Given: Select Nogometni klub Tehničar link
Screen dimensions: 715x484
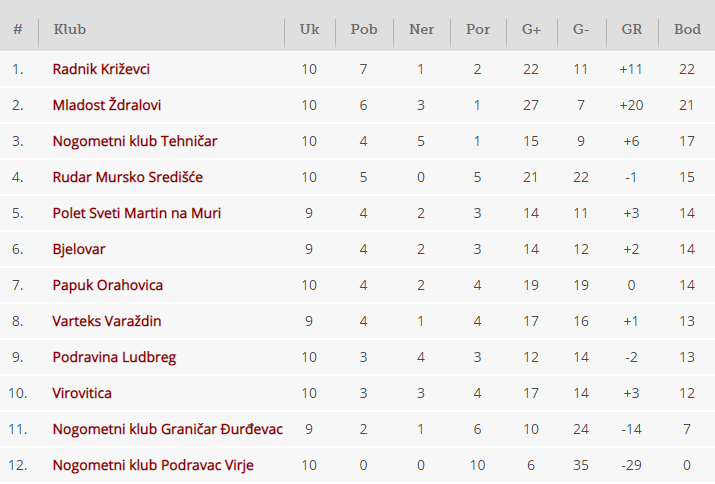Looking at the screenshot, I should click(135, 141).
